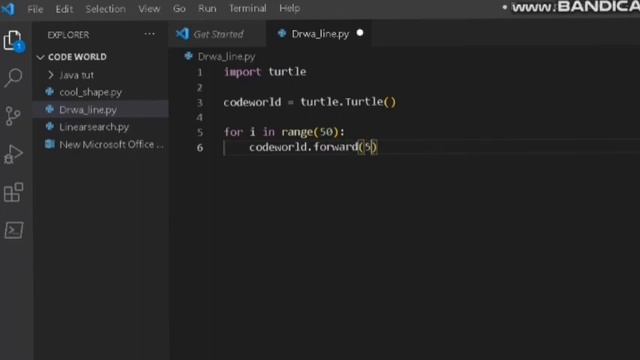
Task: Open Linearsearch.py from the explorer
Action: [x=94, y=127]
